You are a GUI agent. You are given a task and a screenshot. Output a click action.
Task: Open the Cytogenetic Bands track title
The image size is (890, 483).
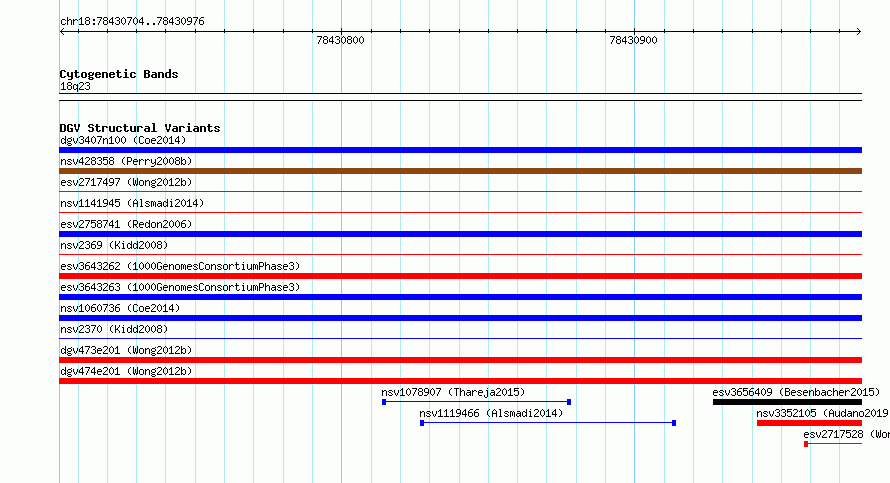pos(119,74)
